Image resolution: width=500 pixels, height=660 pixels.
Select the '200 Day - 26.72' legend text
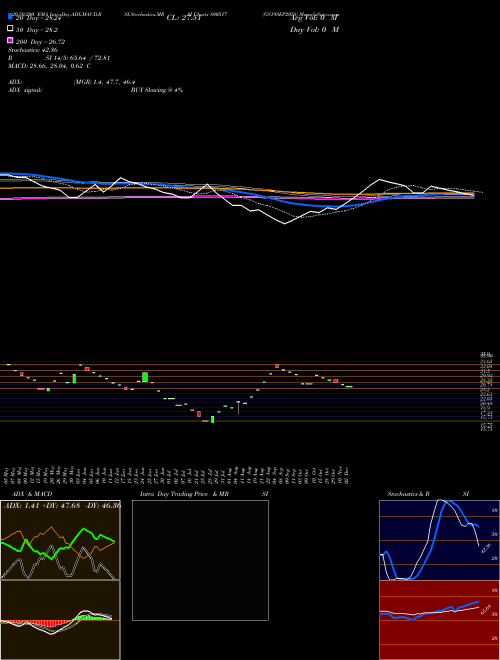coord(40,42)
